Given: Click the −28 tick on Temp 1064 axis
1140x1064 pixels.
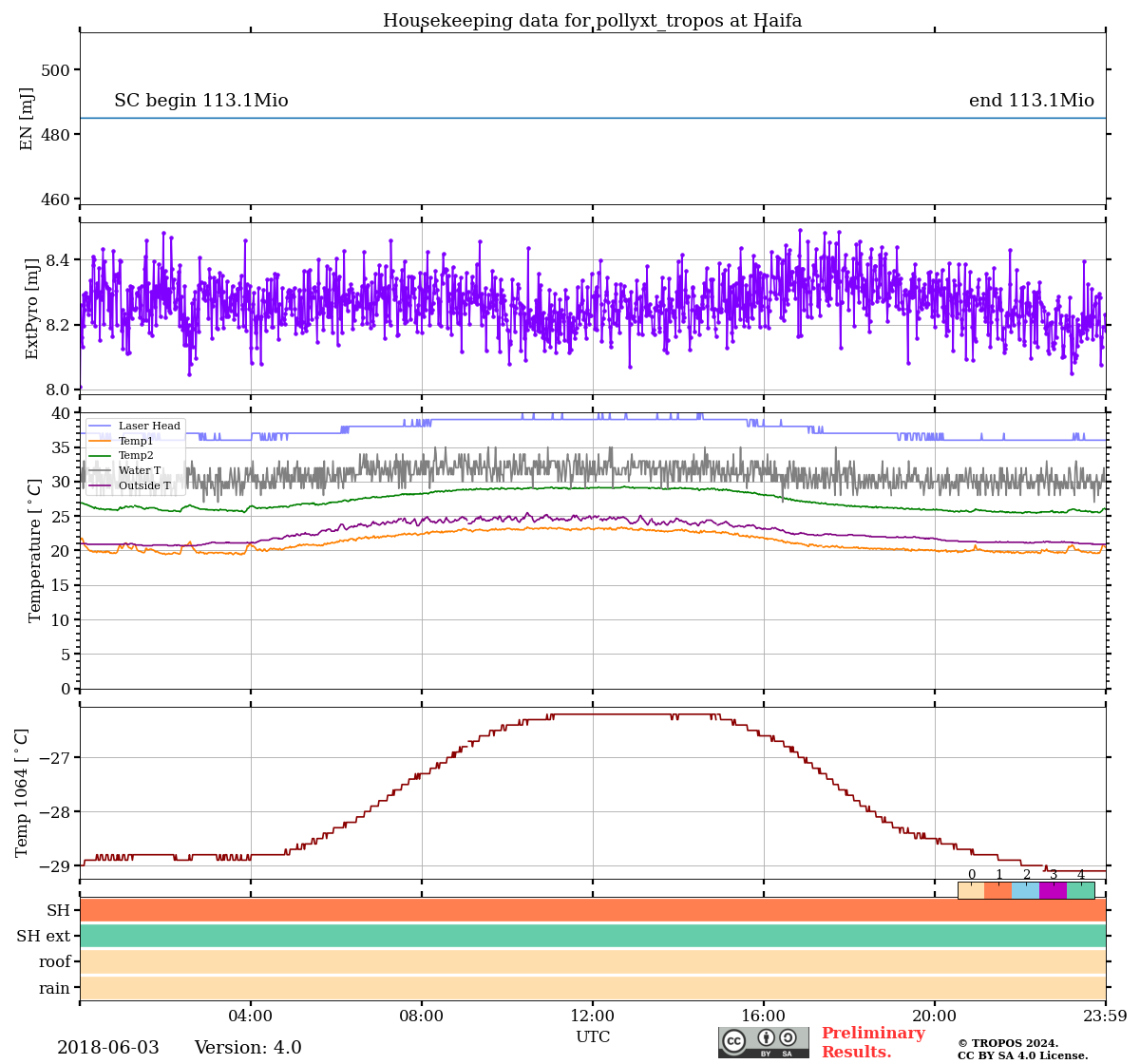Looking at the screenshot, I should pos(55,812).
